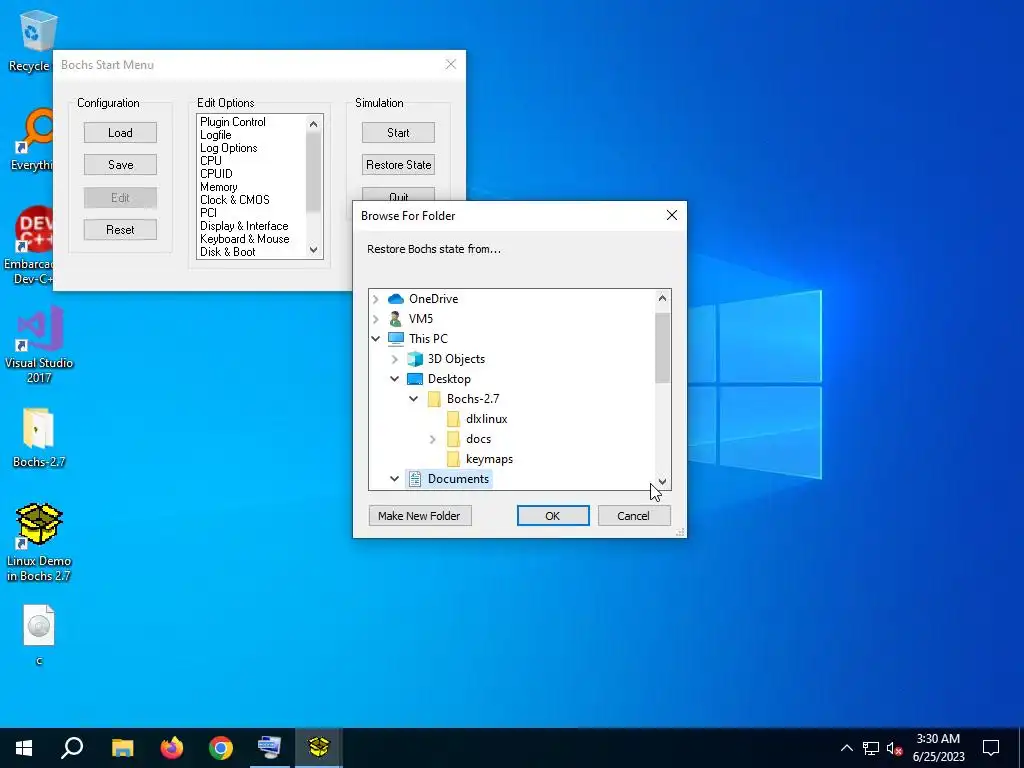Select Disk & Boot option

[228, 252]
